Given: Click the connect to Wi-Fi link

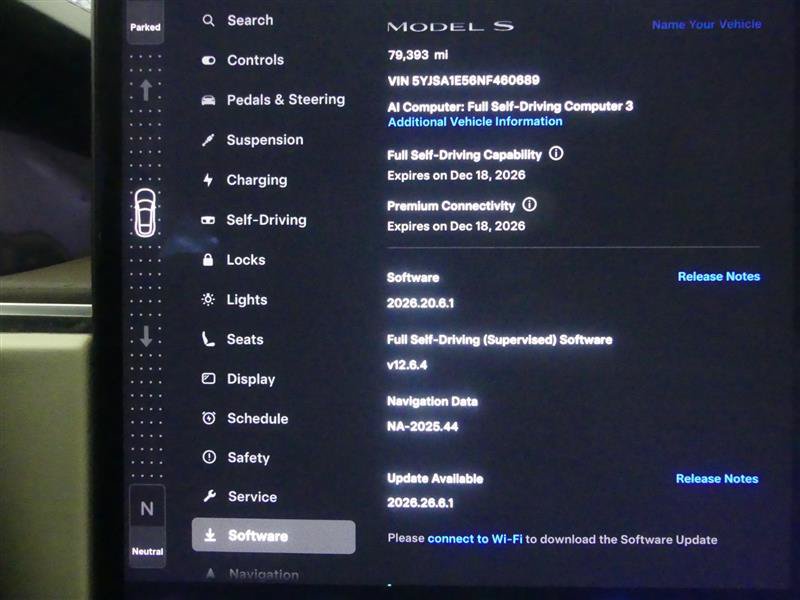Looking at the screenshot, I should [x=475, y=539].
